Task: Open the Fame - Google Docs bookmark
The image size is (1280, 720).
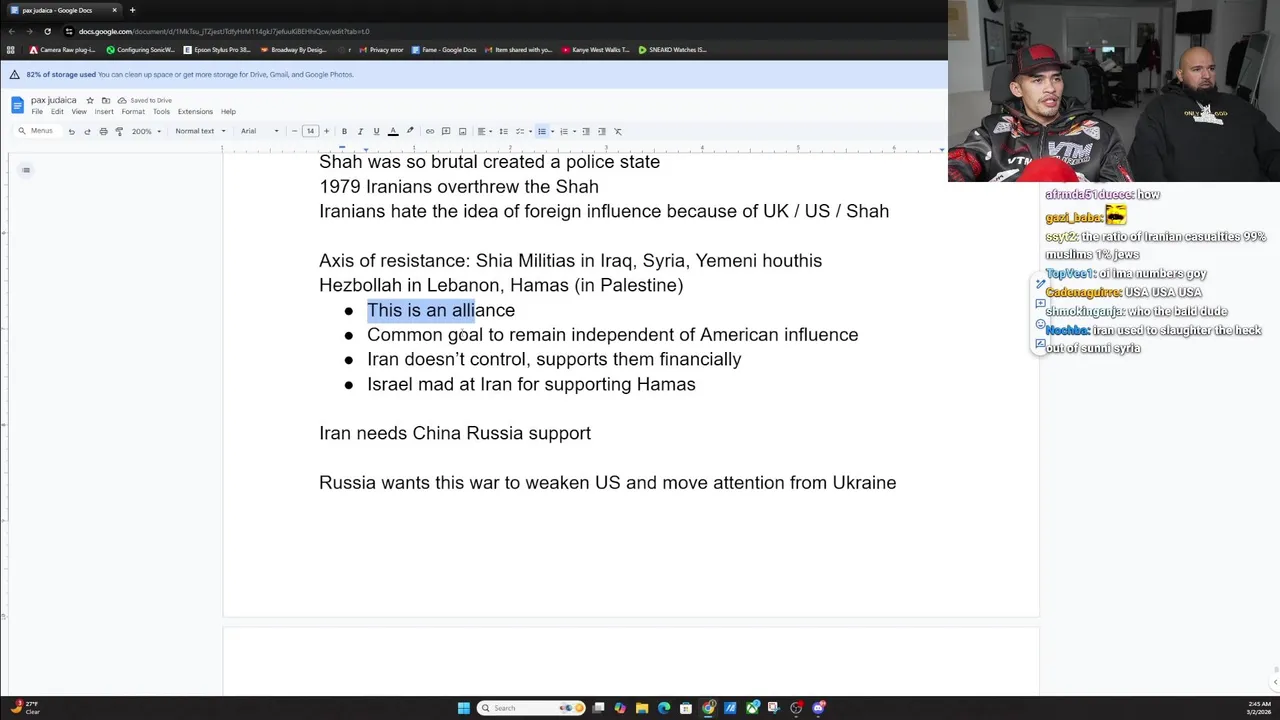Action: point(444,50)
